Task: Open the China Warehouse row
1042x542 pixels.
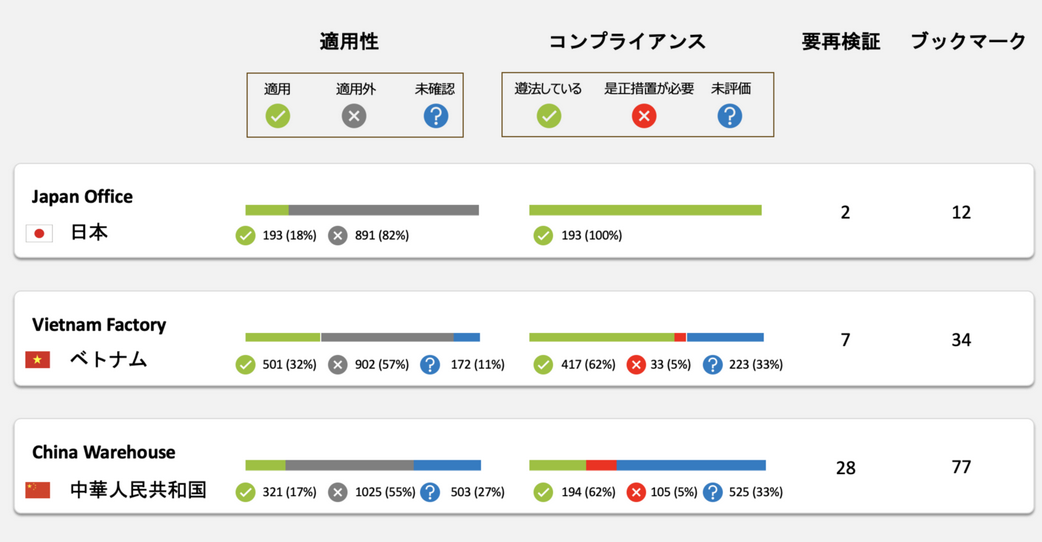Action: point(103,452)
